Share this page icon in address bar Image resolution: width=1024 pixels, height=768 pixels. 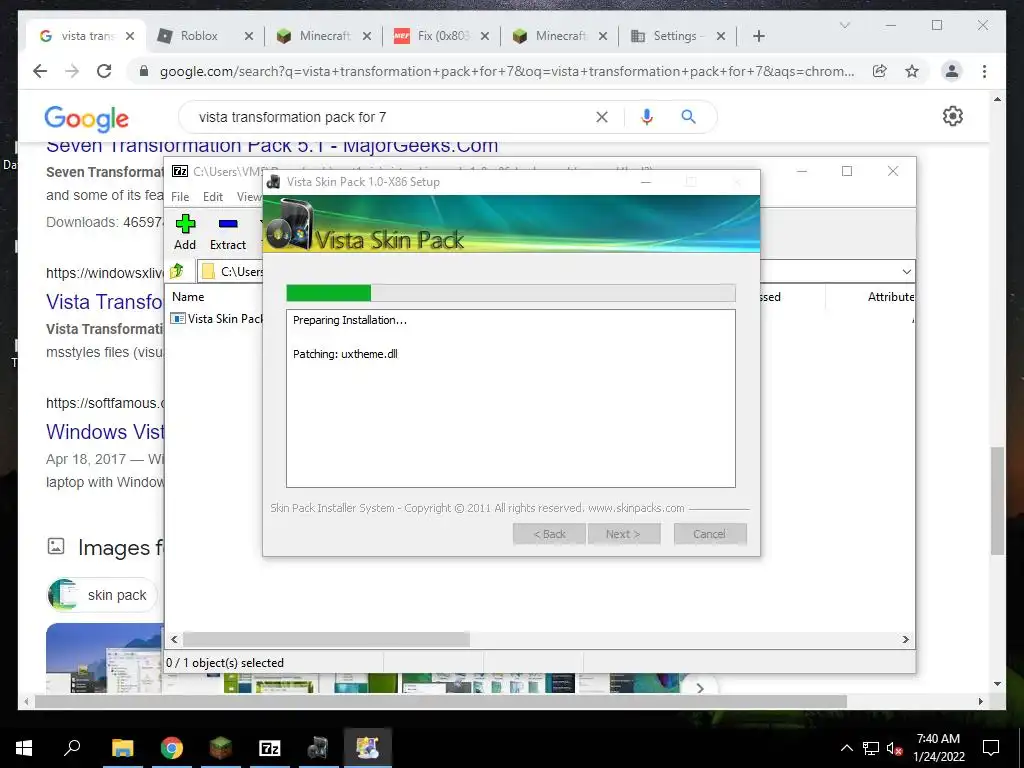click(880, 71)
